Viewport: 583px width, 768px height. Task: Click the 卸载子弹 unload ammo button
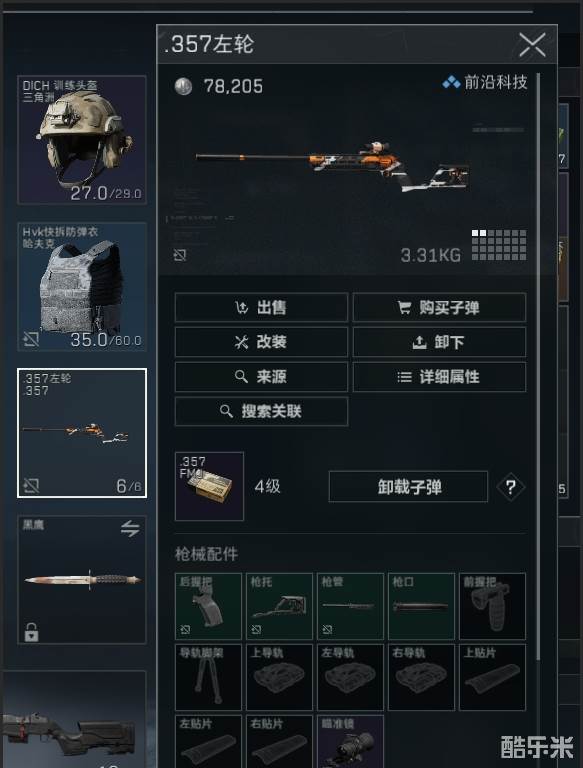tap(408, 487)
